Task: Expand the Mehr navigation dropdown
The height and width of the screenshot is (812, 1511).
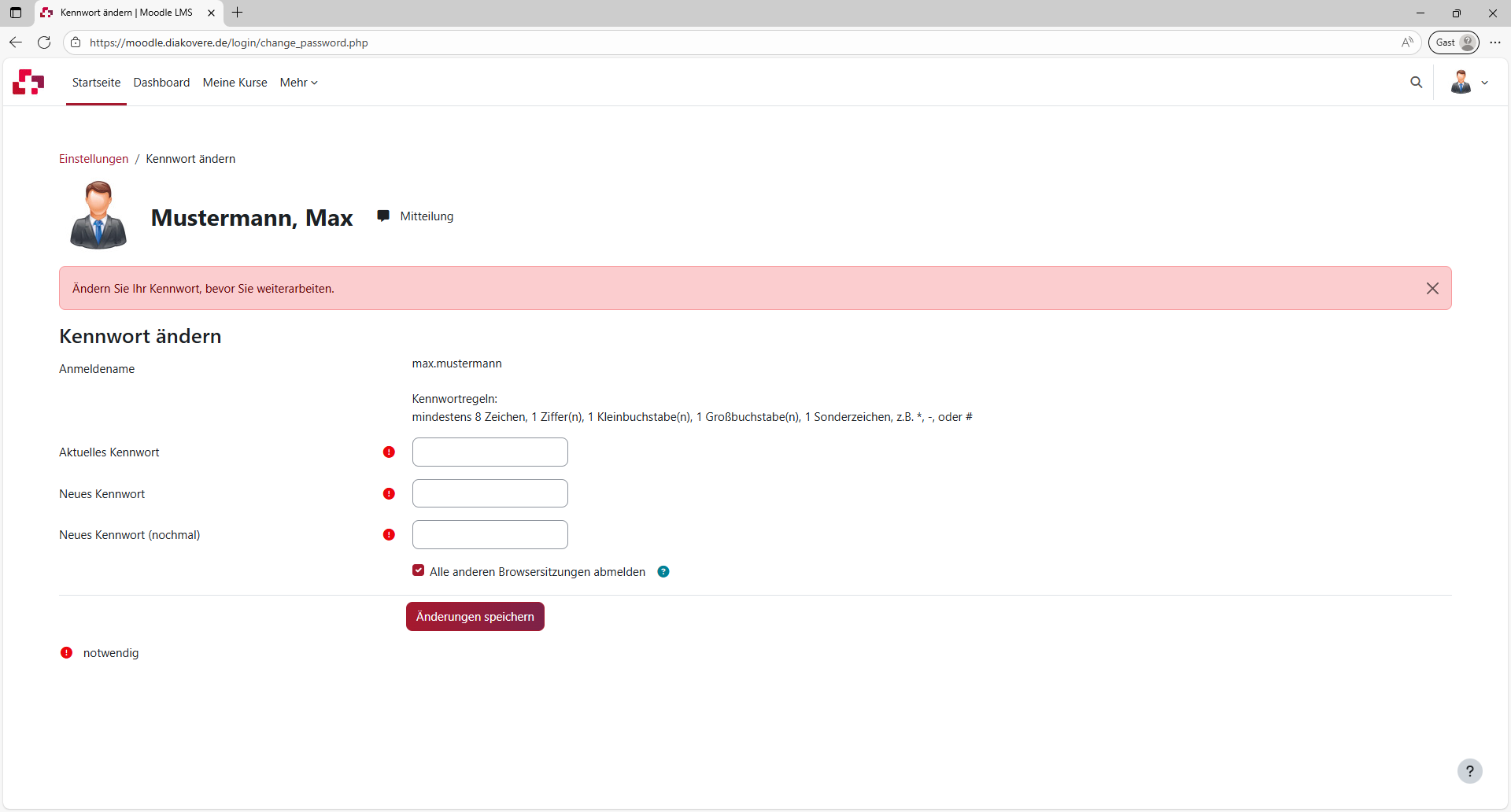Action: click(x=298, y=83)
